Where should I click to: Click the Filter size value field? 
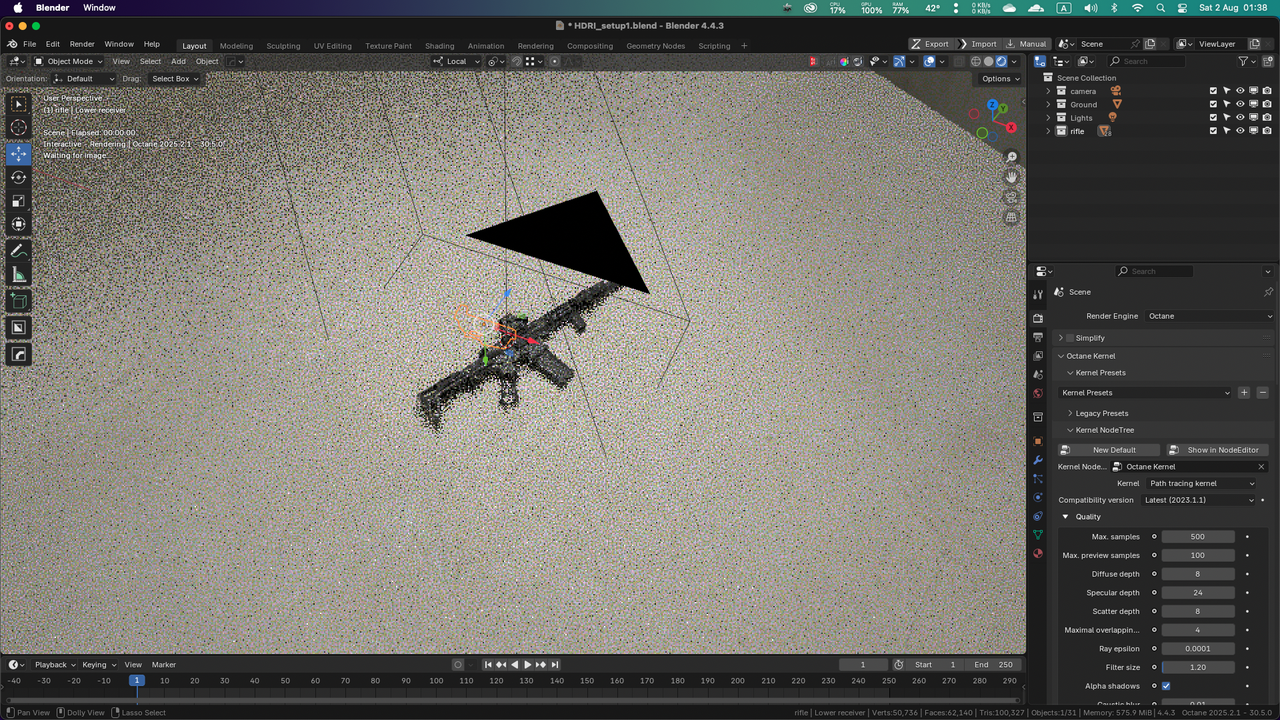pyautogui.click(x=1197, y=667)
